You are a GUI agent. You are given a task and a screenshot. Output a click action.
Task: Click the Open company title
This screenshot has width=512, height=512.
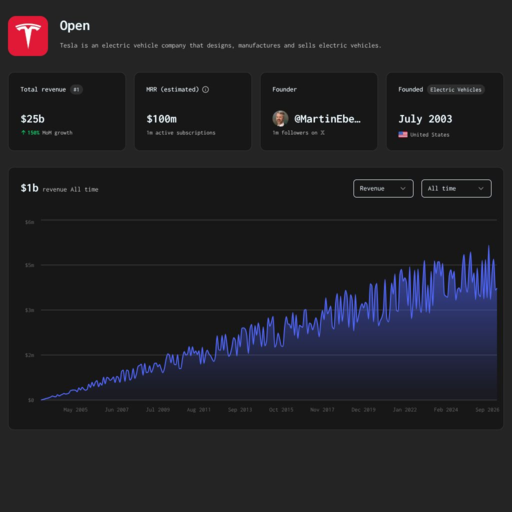[75, 26]
